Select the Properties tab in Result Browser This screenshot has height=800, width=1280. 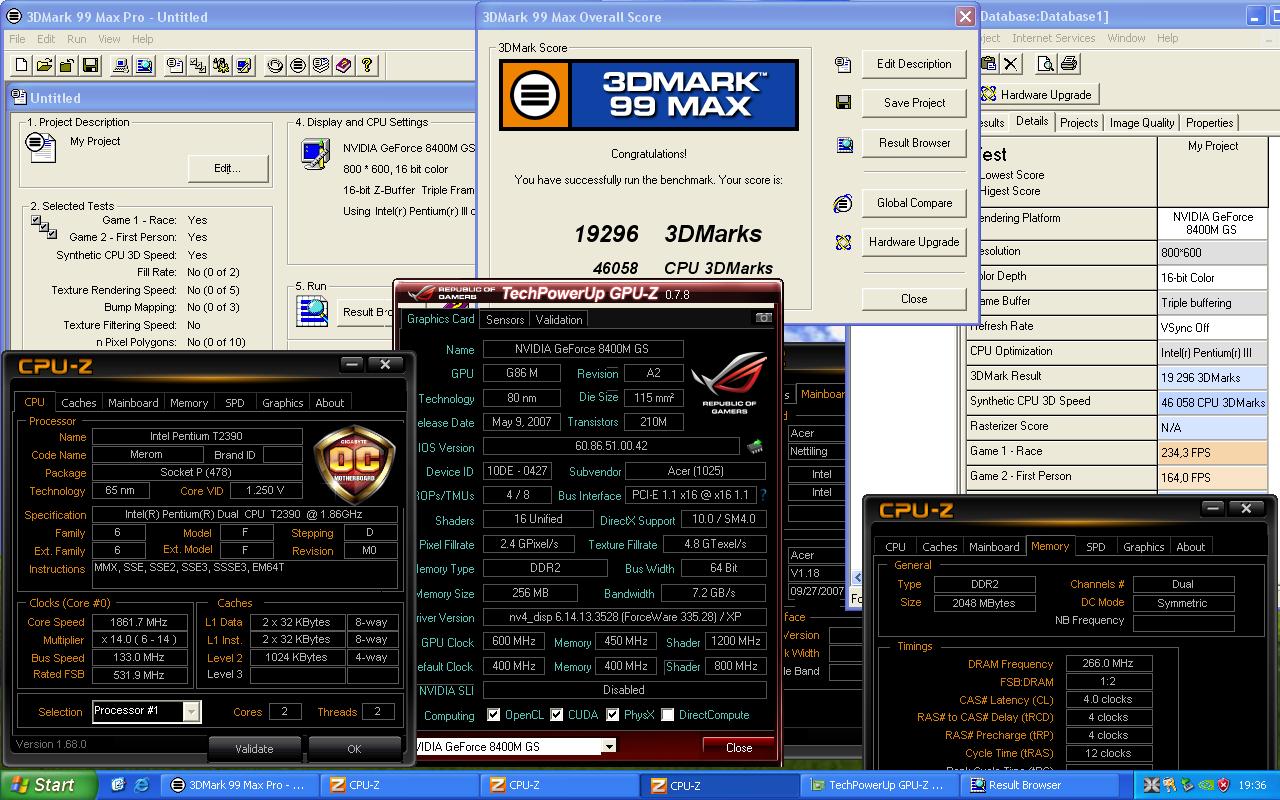(x=1209, y=122)
